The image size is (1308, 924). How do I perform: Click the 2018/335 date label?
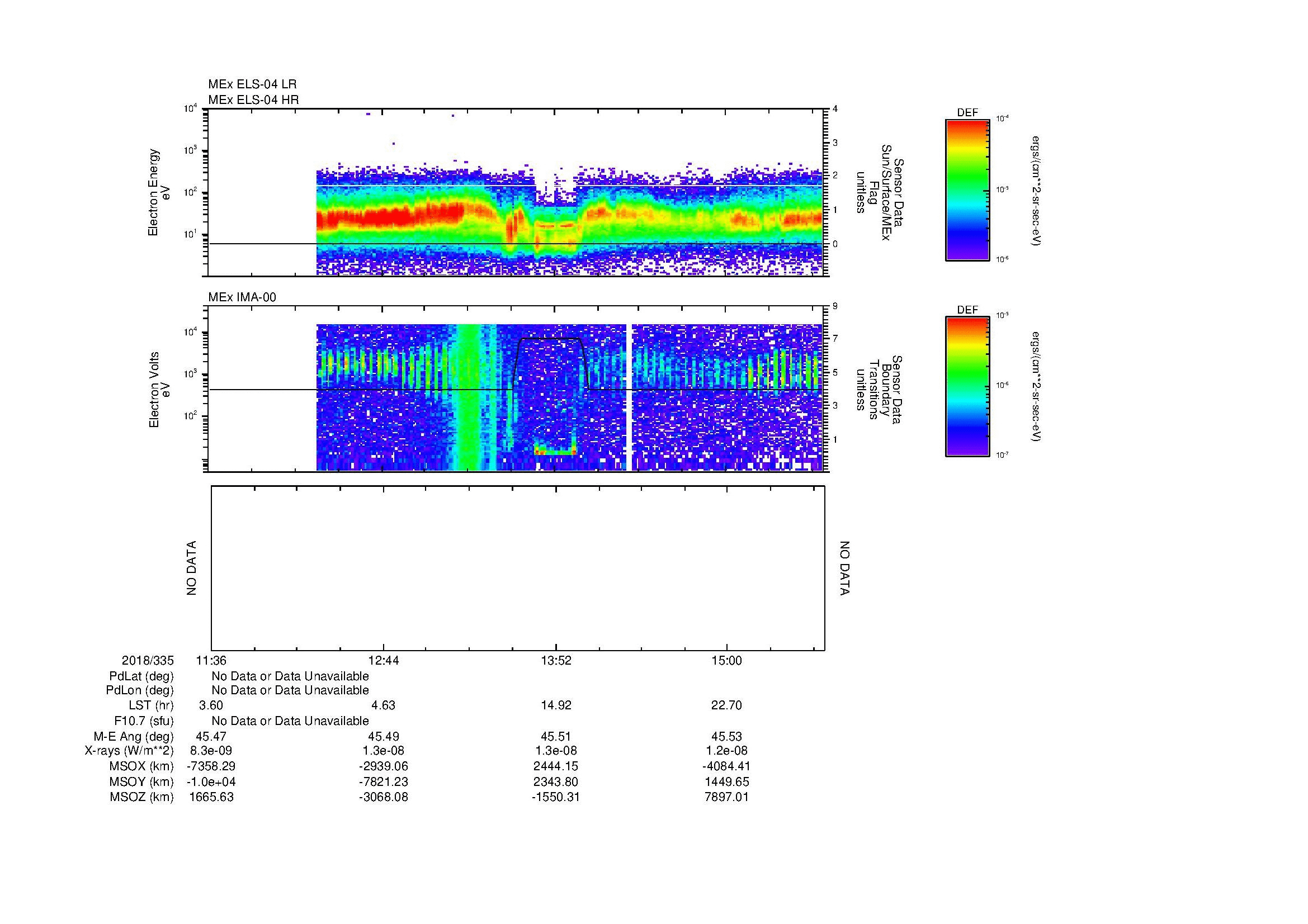[x=147, y=661]
